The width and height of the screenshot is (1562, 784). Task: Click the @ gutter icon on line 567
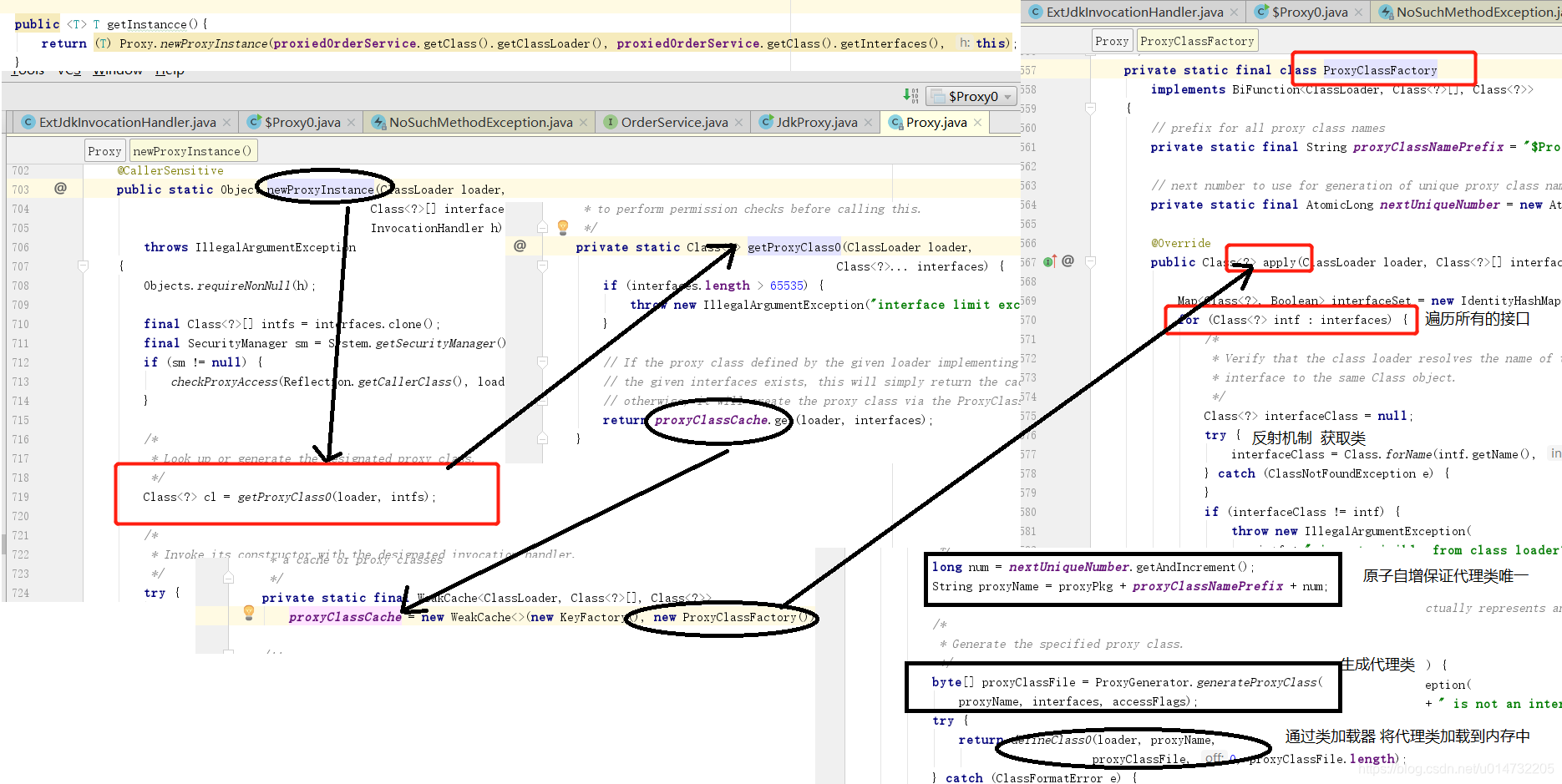click(1068, 260)
